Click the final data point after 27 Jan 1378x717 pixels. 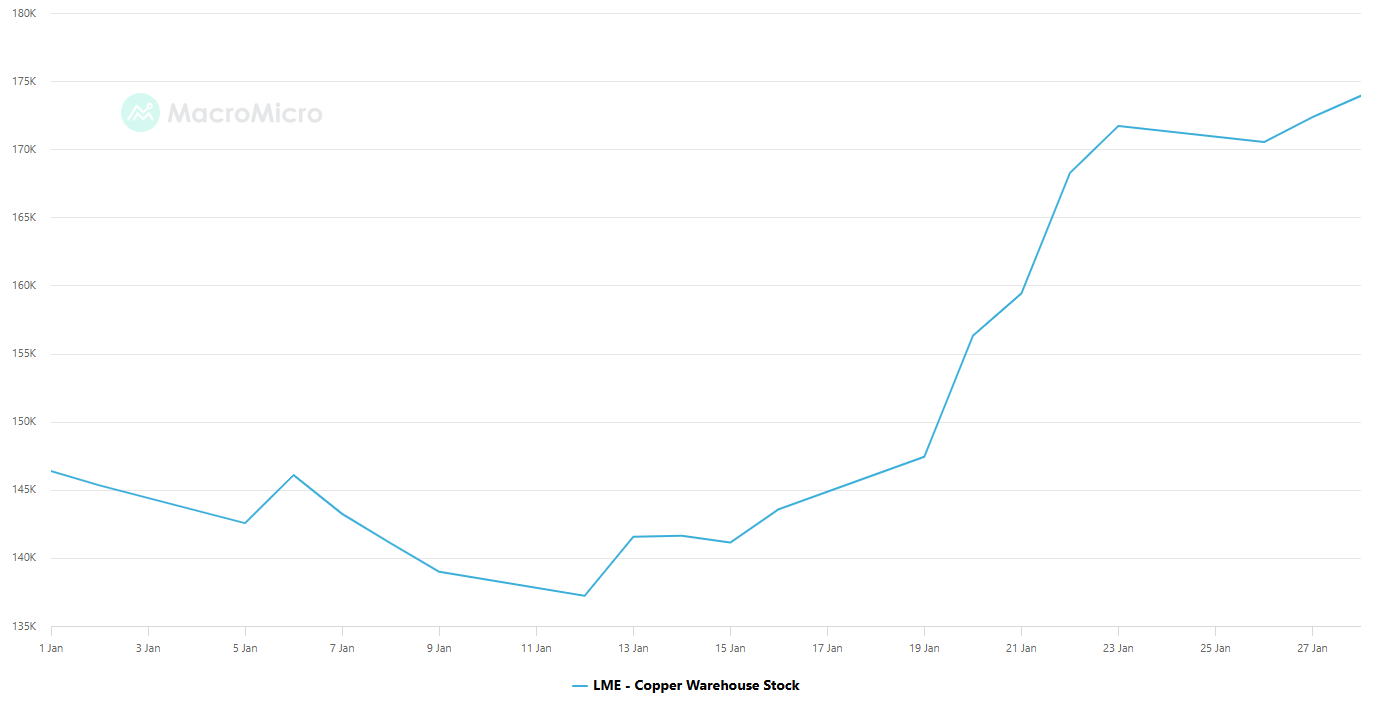[1360, 95]
